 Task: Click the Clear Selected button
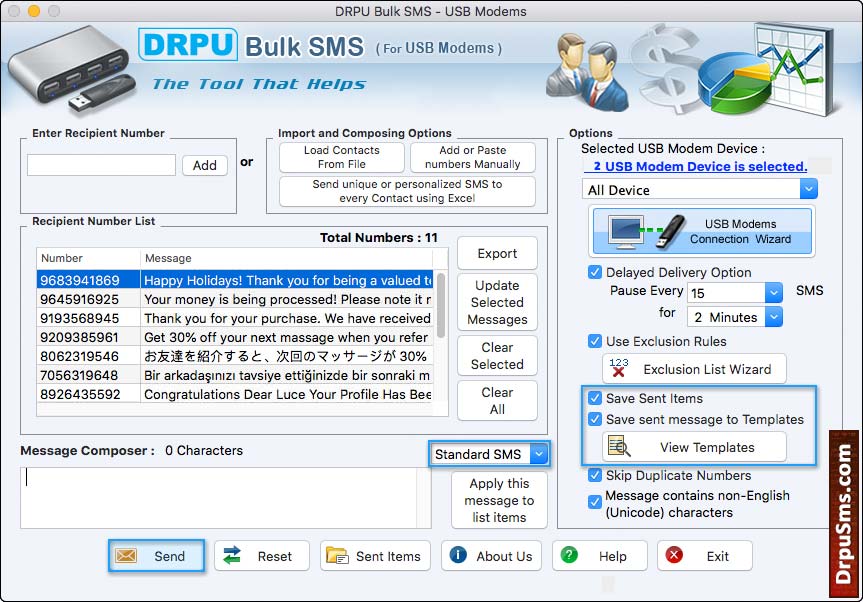click(497, 355)
